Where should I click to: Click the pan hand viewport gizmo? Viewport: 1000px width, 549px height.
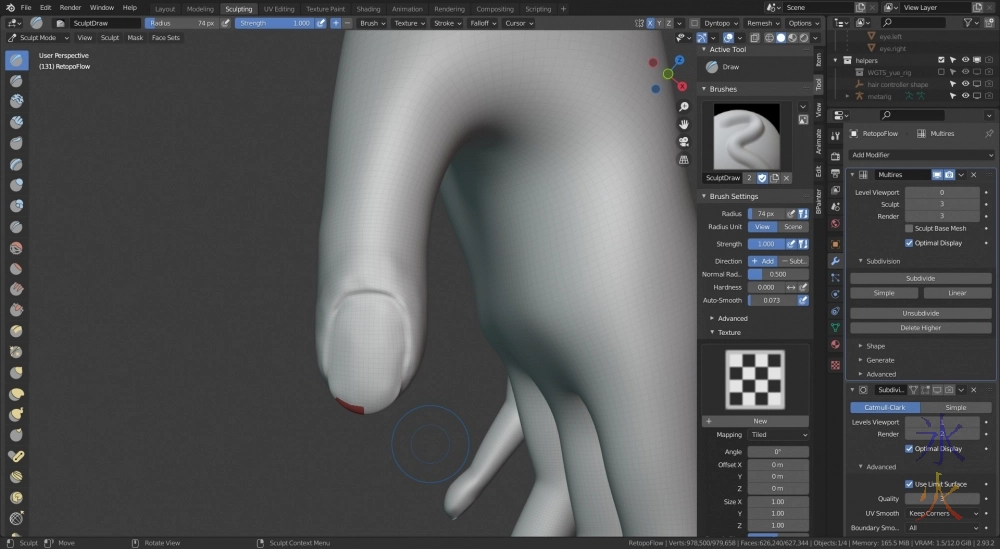pos(684,124)
